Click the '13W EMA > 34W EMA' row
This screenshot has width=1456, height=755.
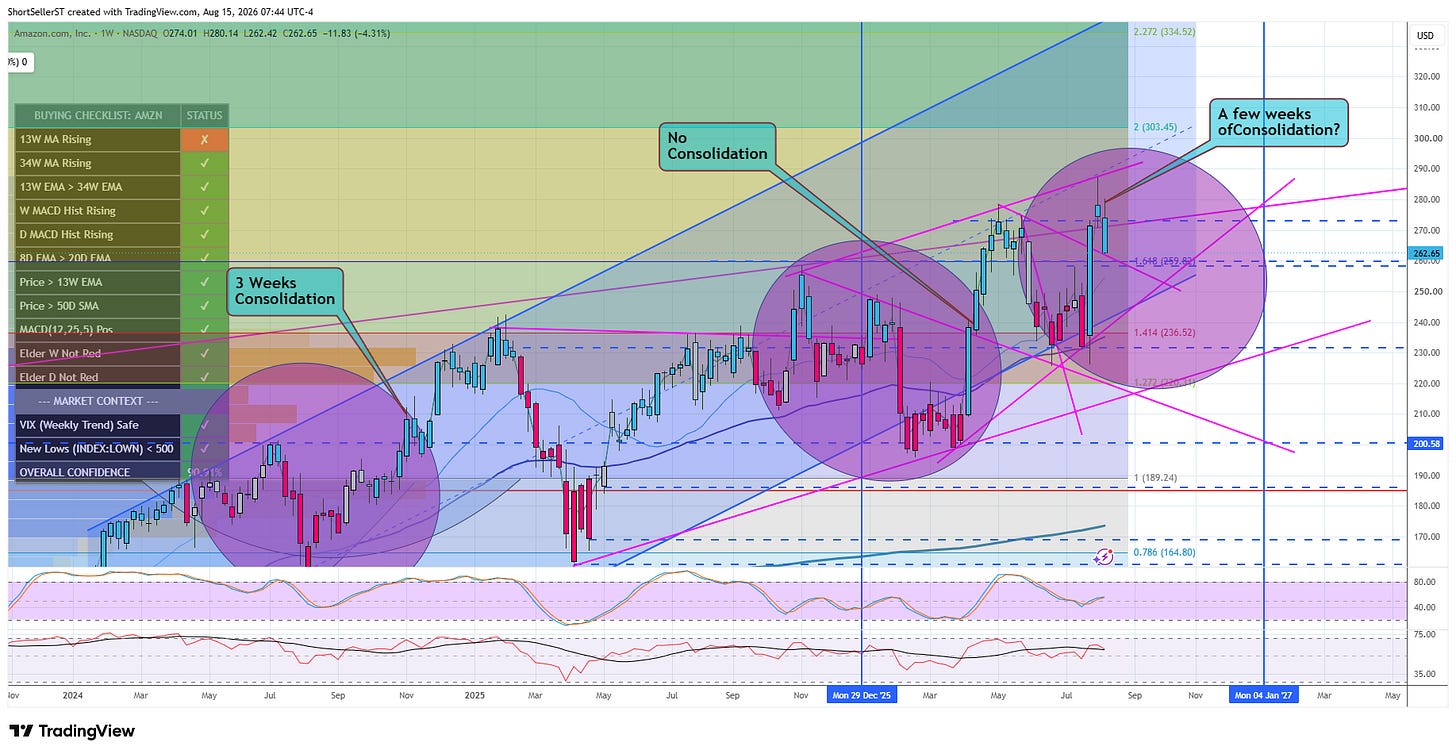click(x=97, y=187)
